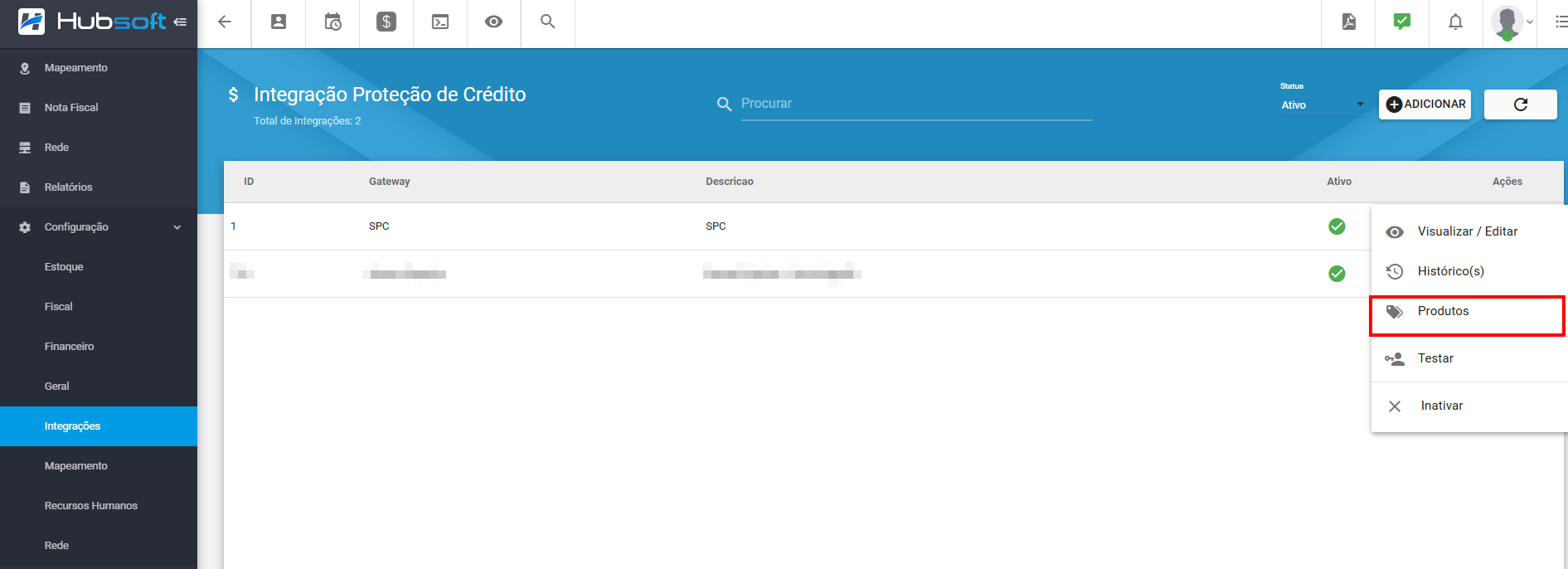Click the eye icon in top toolbar
Image resolution: width=1568 pixels, height=569 pixels.
(493, 22)
